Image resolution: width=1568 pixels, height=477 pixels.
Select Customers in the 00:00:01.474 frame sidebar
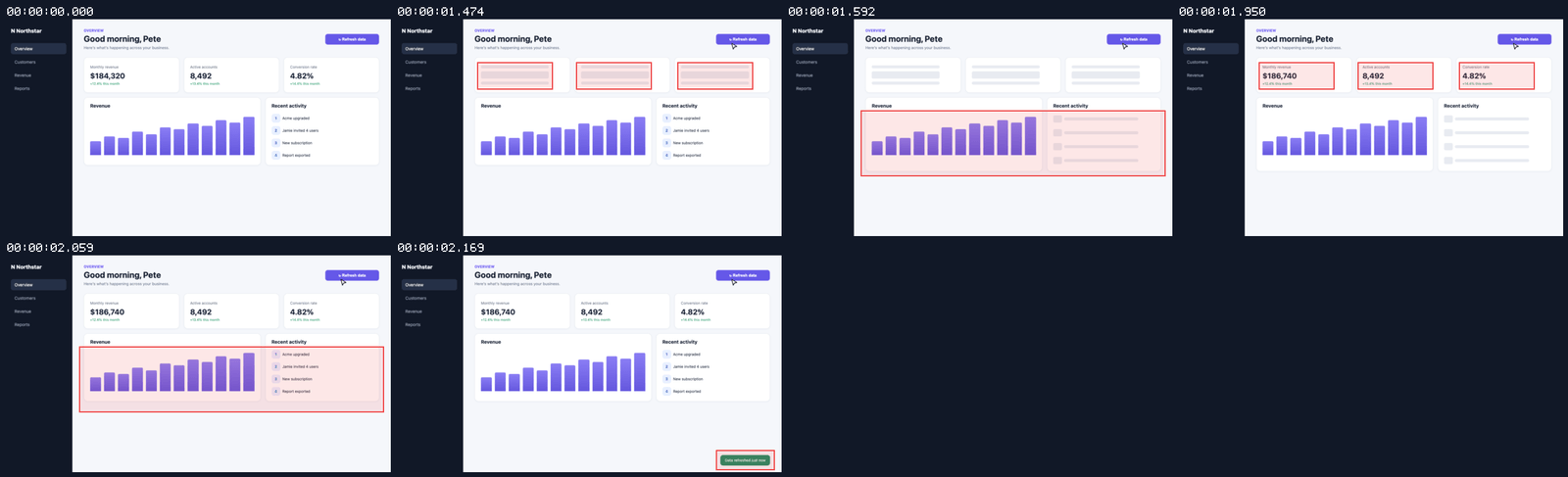pos(429,62)
